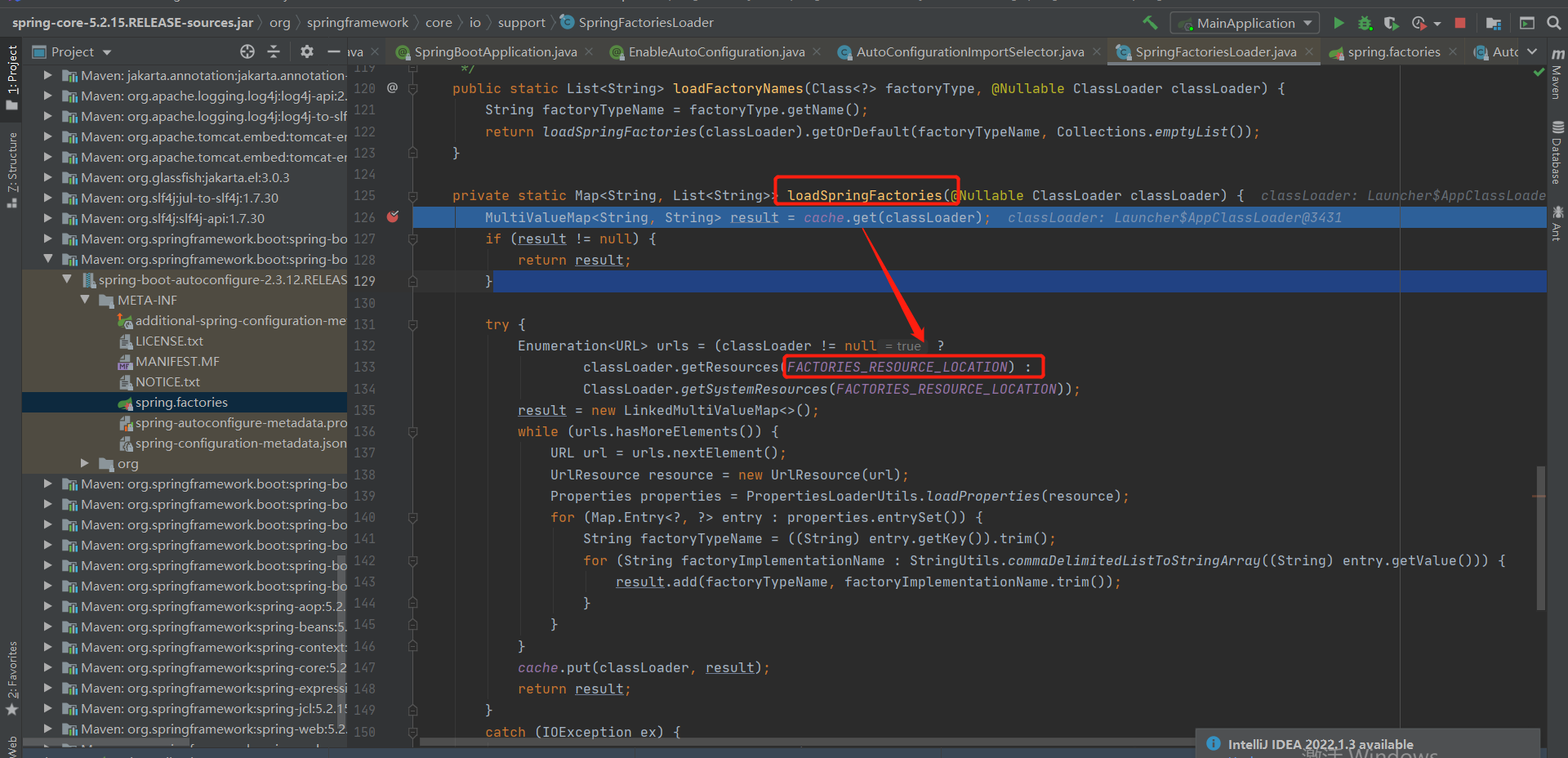Close the AutoConfigurationImportSelector.java tab
The height and width of the screenshot is (758, 1568).
(1097, 51)
